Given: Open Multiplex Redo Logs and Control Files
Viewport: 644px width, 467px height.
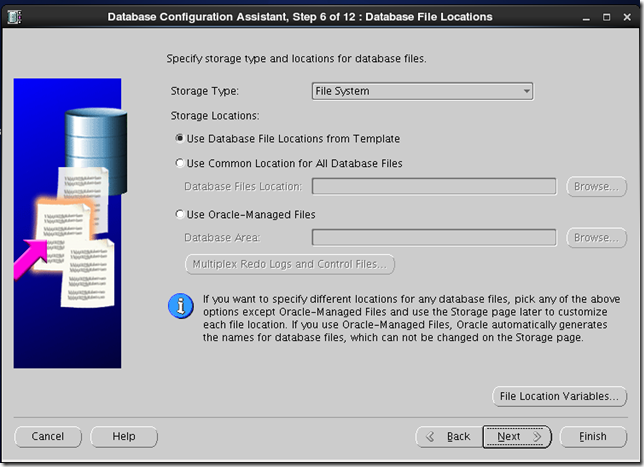Looking at the screenshot, I should pyautogui.click(x=290, y=264).
